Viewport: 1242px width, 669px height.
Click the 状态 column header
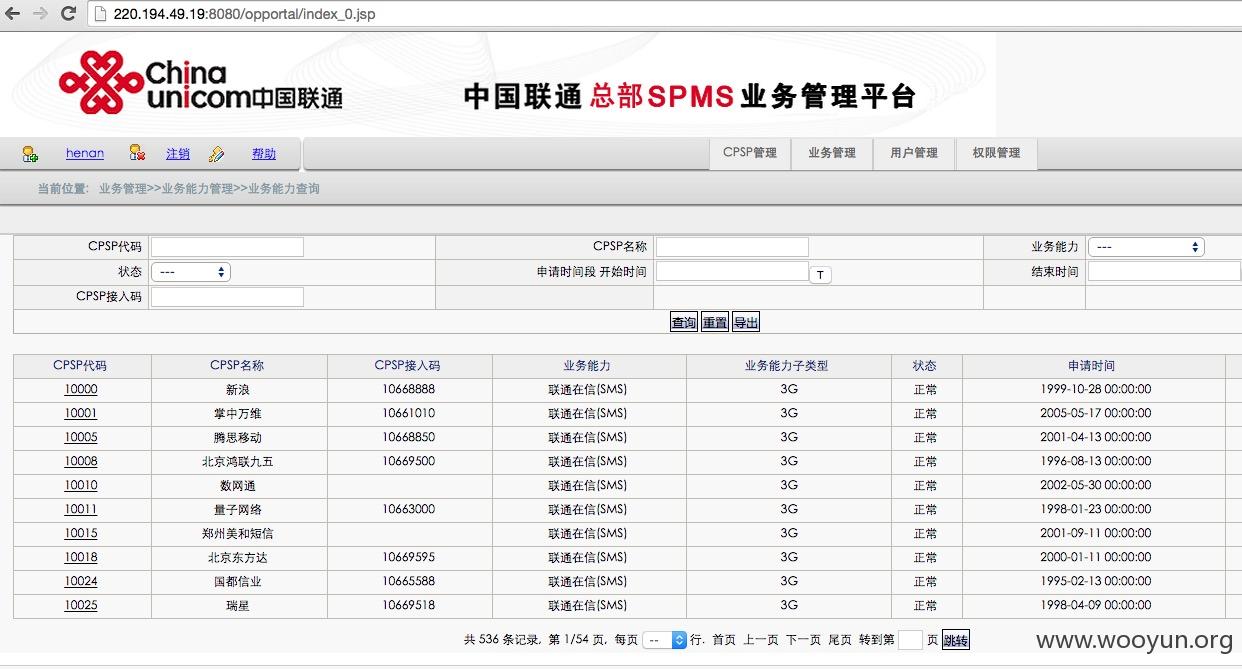click(x=925, y=366)
